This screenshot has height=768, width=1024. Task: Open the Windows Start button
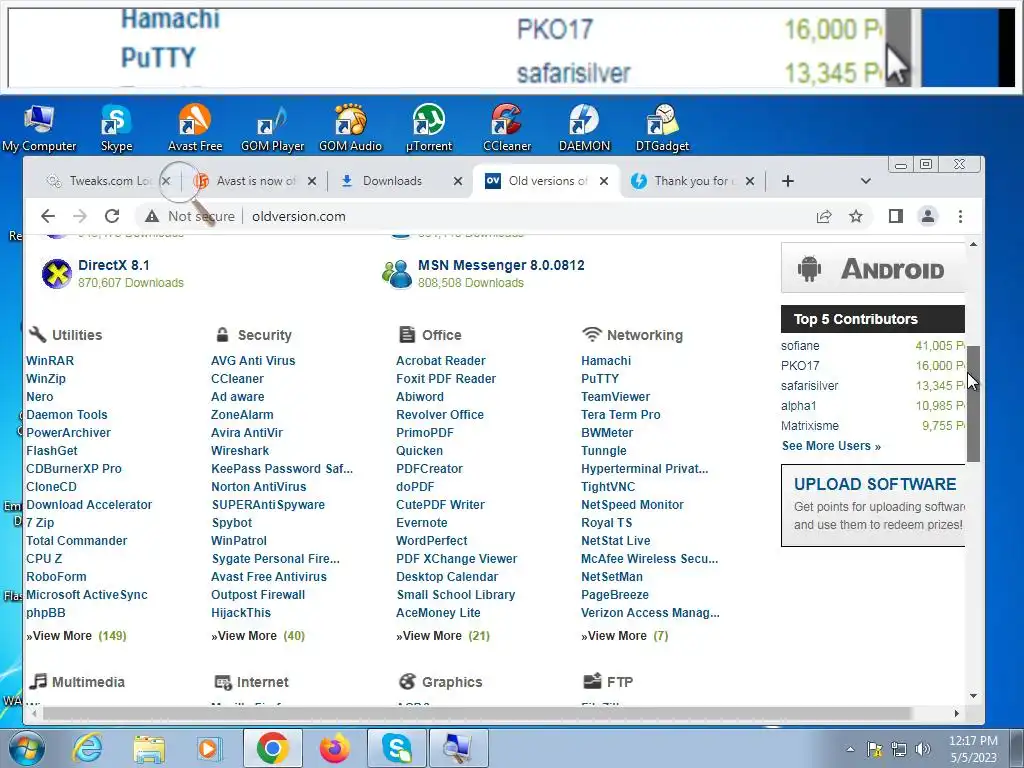(x=26, y=748)
